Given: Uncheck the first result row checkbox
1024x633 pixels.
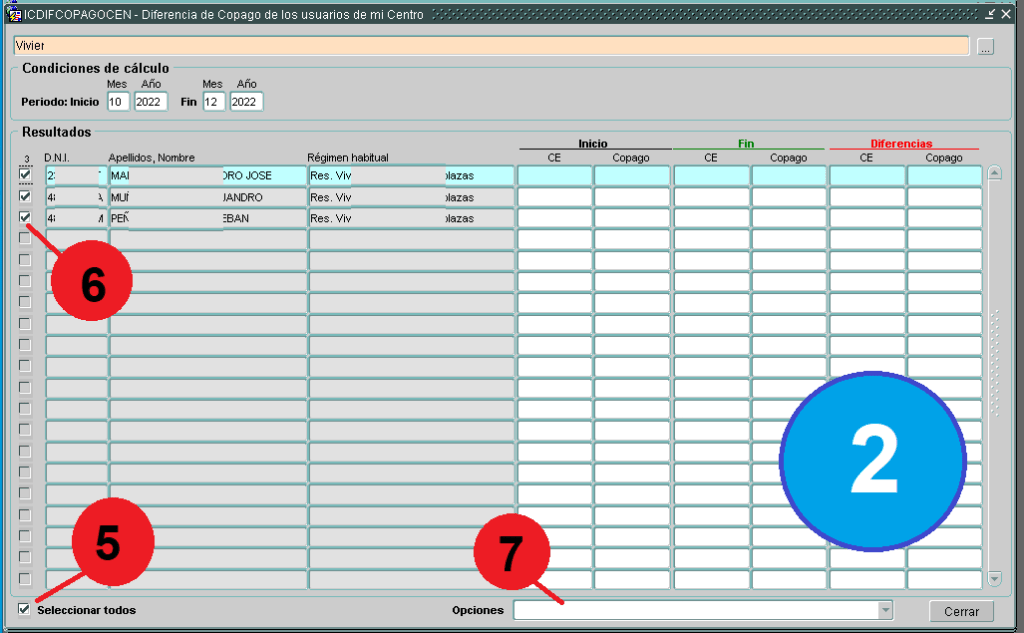Looking at the screenshot, I should [25, 175].
